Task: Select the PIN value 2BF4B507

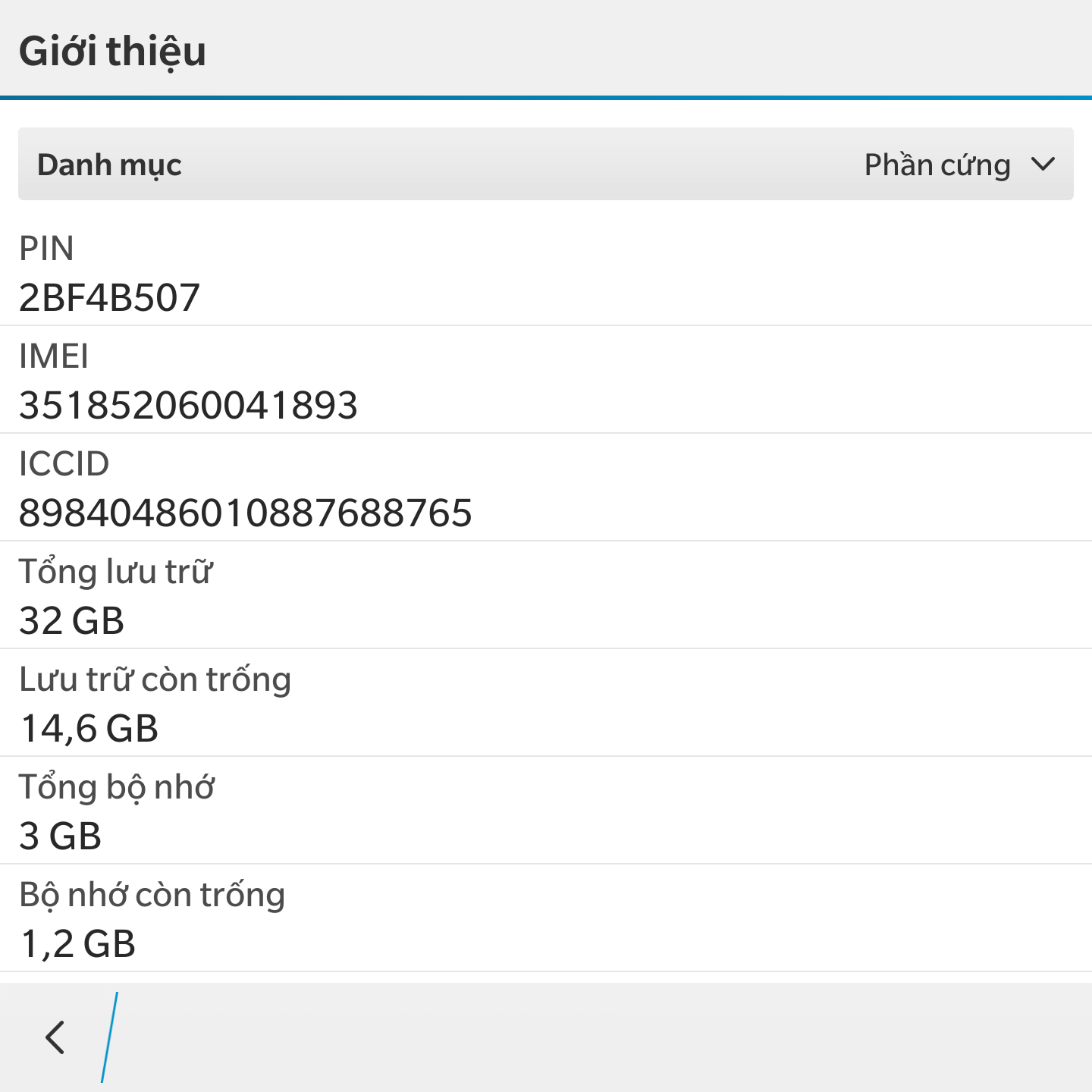Action: click(109, 297)
